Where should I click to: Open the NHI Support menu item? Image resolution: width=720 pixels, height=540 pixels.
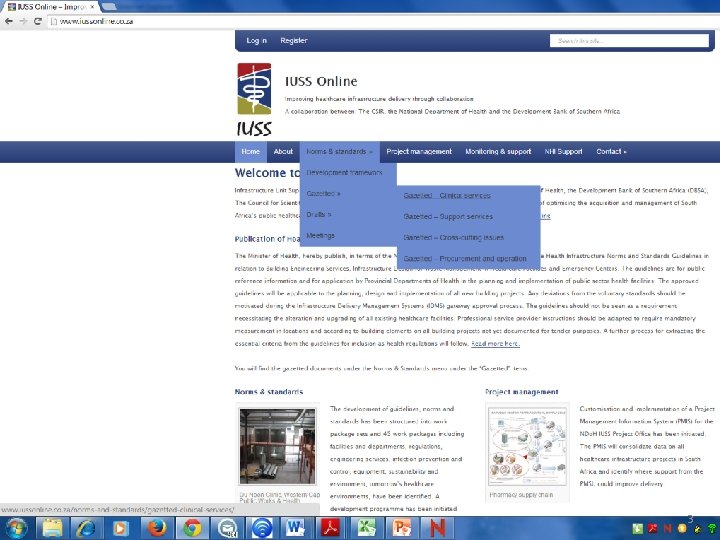tap(563, 152)
